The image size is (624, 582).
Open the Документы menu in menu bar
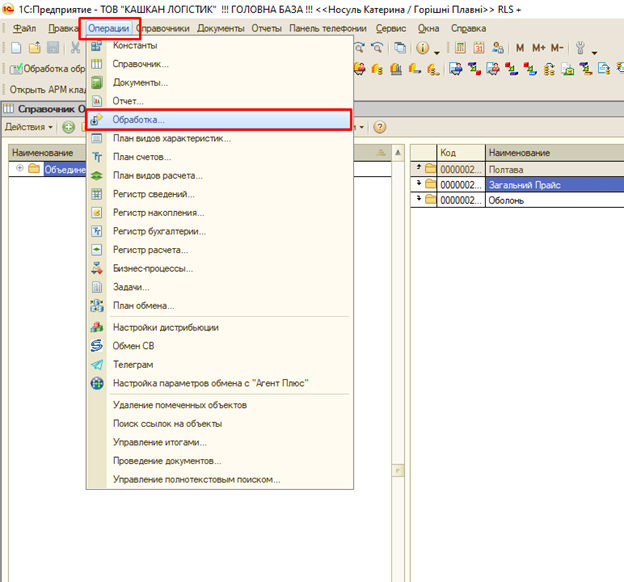pos(220,28)
